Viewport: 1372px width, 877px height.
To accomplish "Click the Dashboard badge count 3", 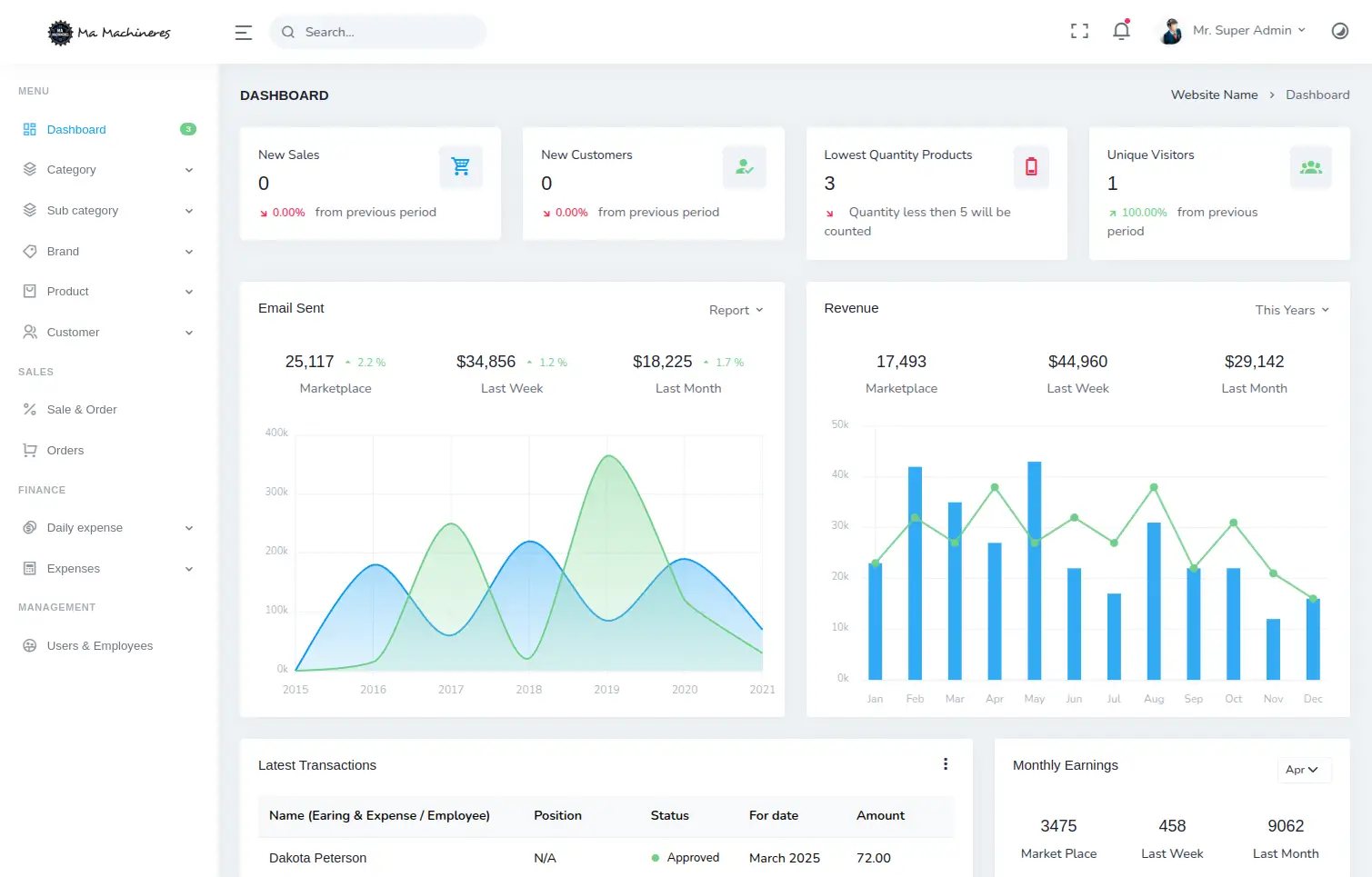I will pyautogui.click(x=188, y=129).
